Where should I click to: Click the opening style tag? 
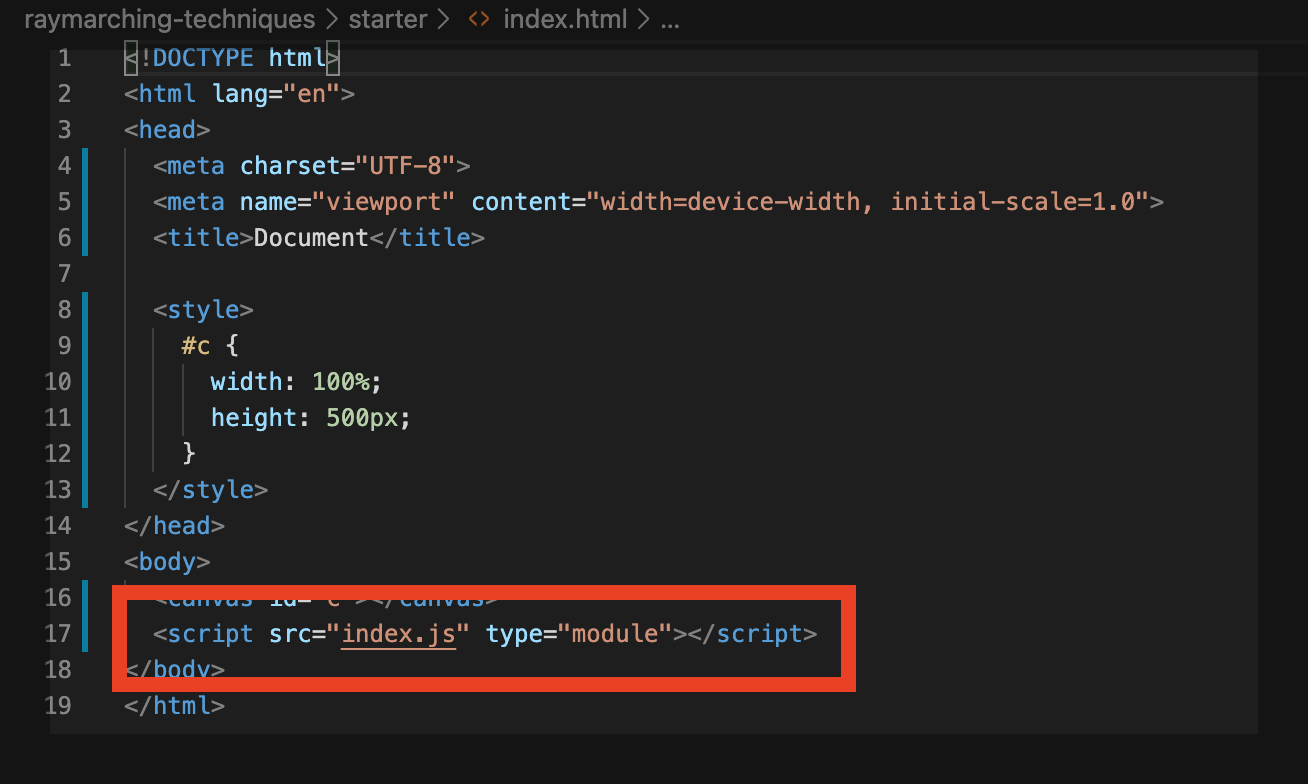[x=203, y=309]
